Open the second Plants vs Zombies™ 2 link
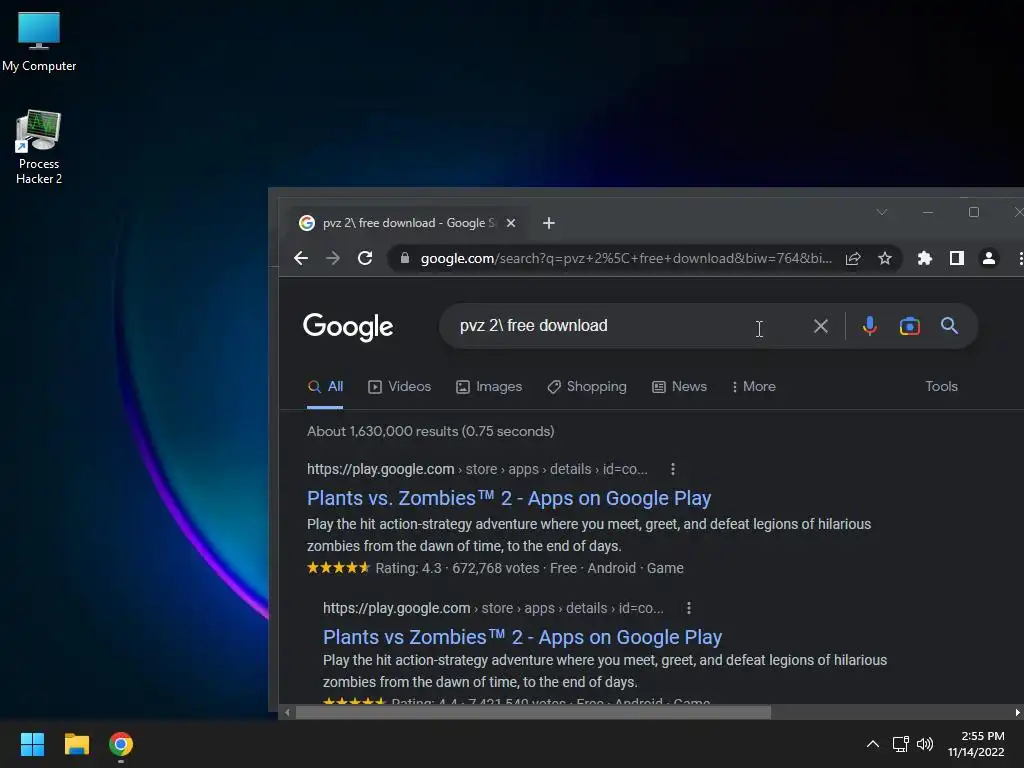The image size is (1024, 768). pyautogui.click(x=522, y=637)
